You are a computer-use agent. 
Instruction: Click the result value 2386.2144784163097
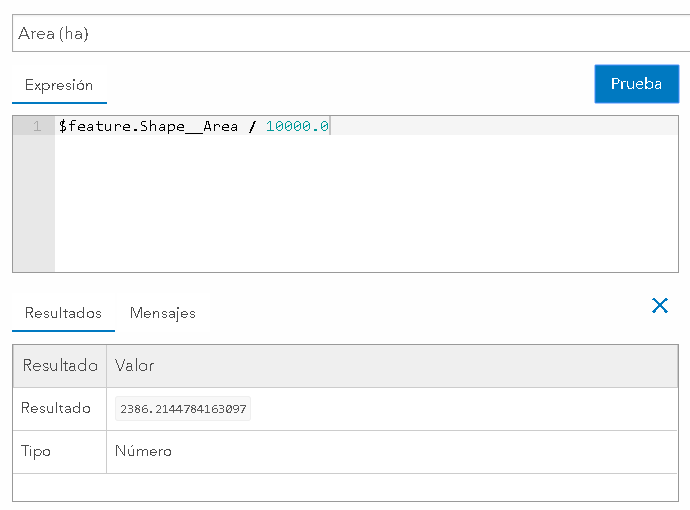183,409
